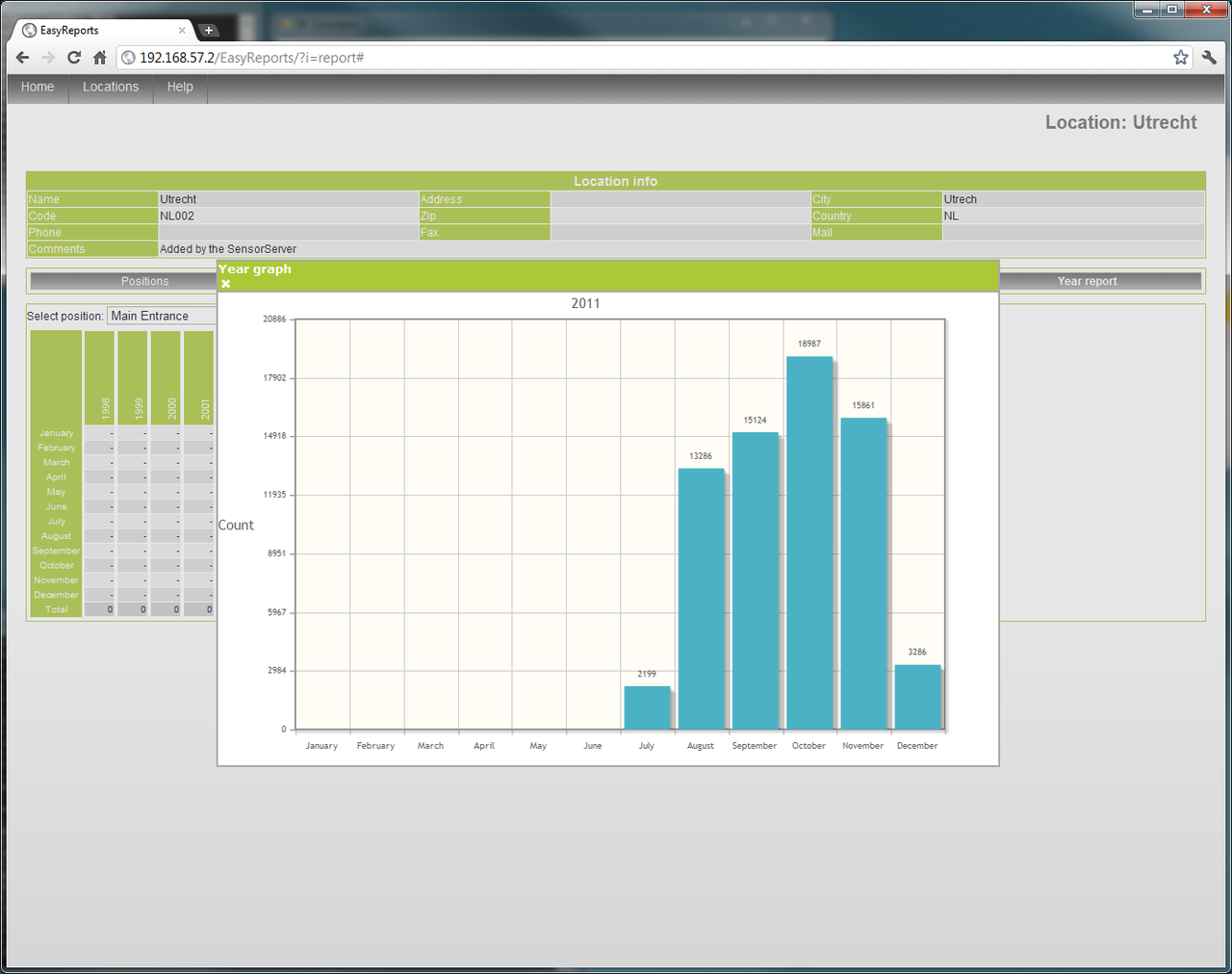Click the browser Forward arrow
1232x974 pixels.
(47, 57)
